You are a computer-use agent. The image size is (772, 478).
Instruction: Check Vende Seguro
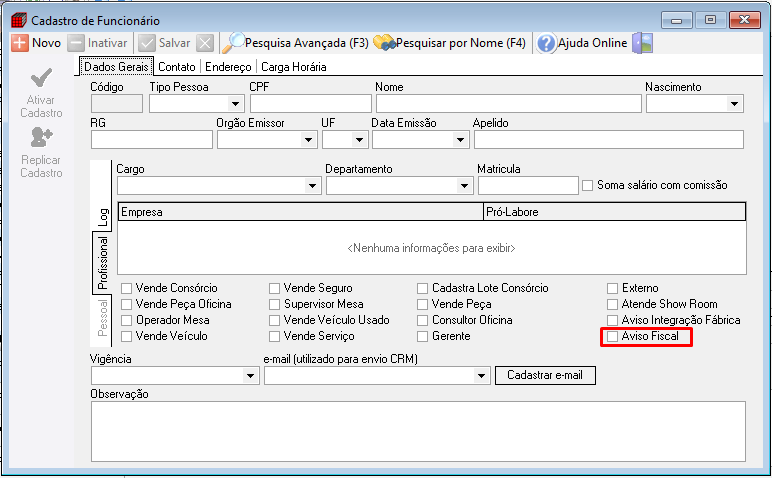pos(274,288)
